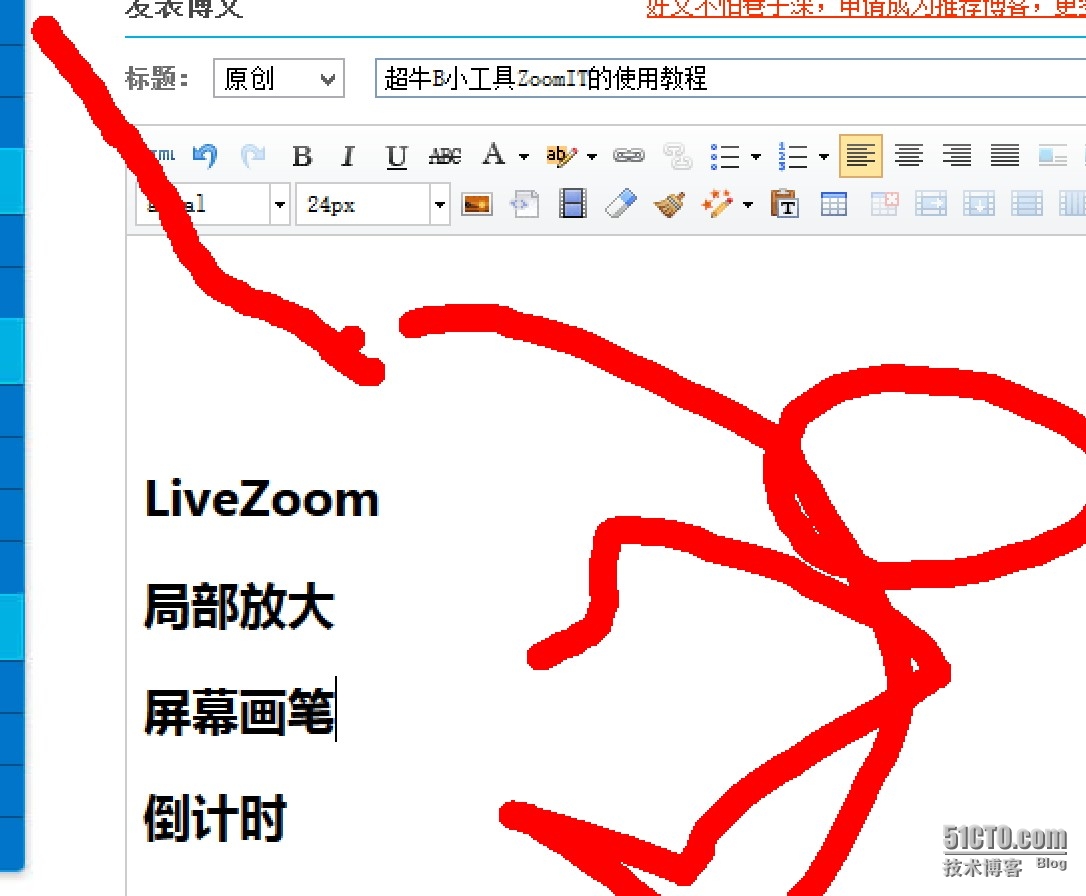Open the 原创 post type dropdown
This screenshot has width=1086, height=896.
[x=278, y=78]
